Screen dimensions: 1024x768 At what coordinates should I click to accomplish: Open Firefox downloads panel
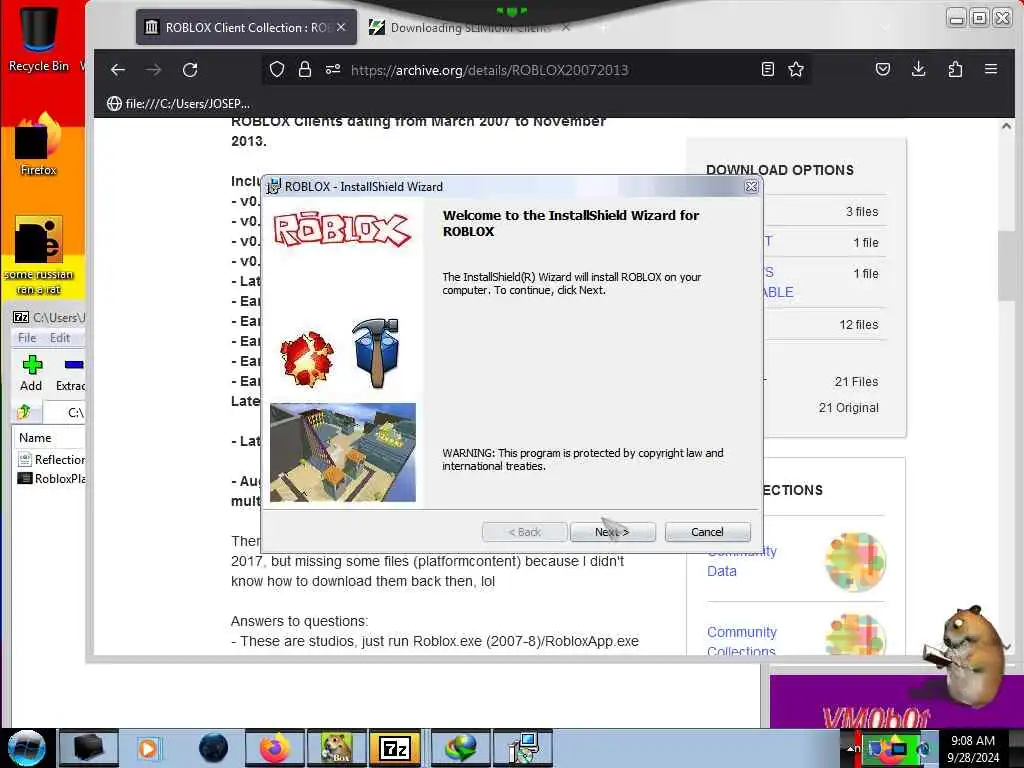tap(919, 69)
